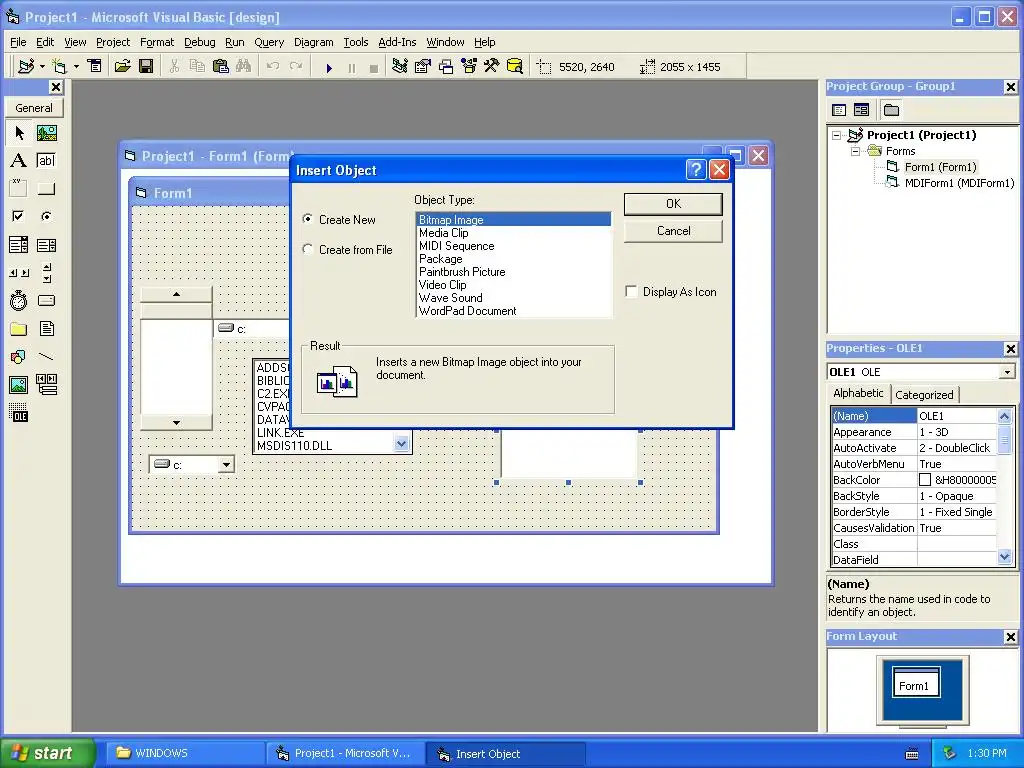Select the OLE container tool

(19, 413)
